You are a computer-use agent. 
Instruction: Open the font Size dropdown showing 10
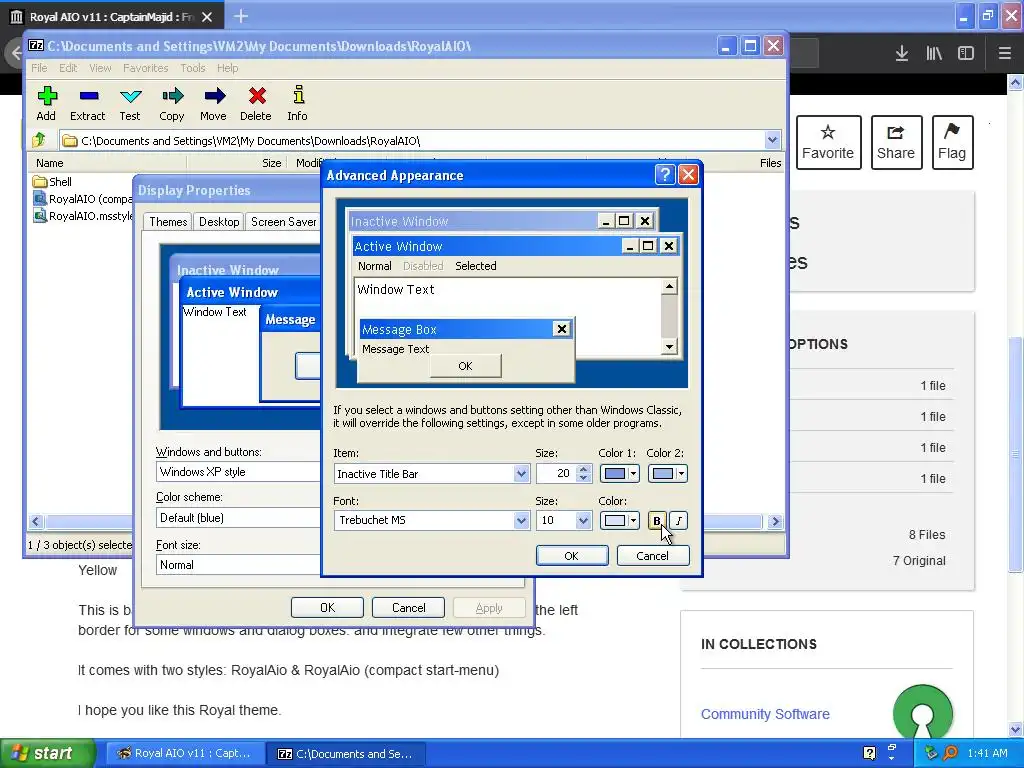564,520
